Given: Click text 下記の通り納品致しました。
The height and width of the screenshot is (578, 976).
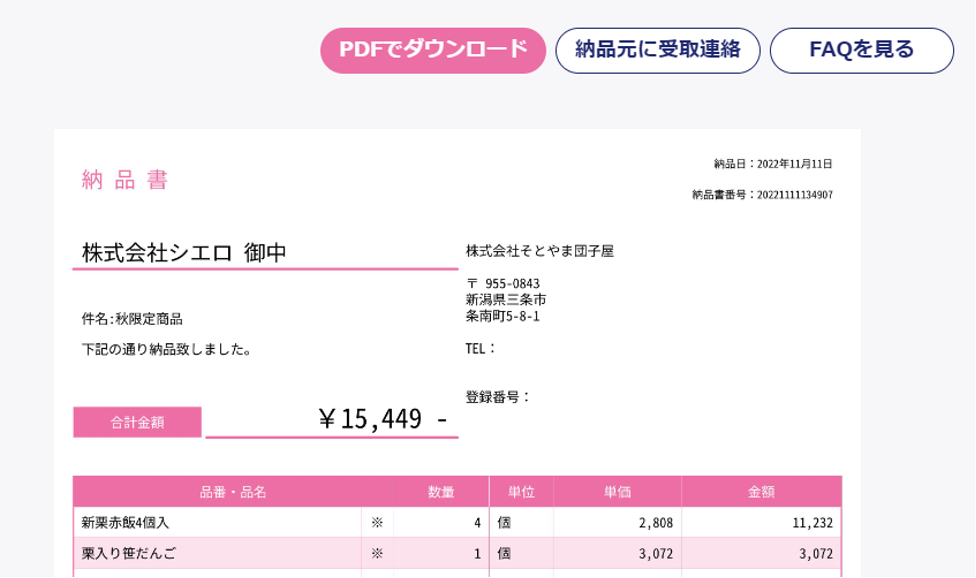Looking at the screenshot, I should click(167, 350).
